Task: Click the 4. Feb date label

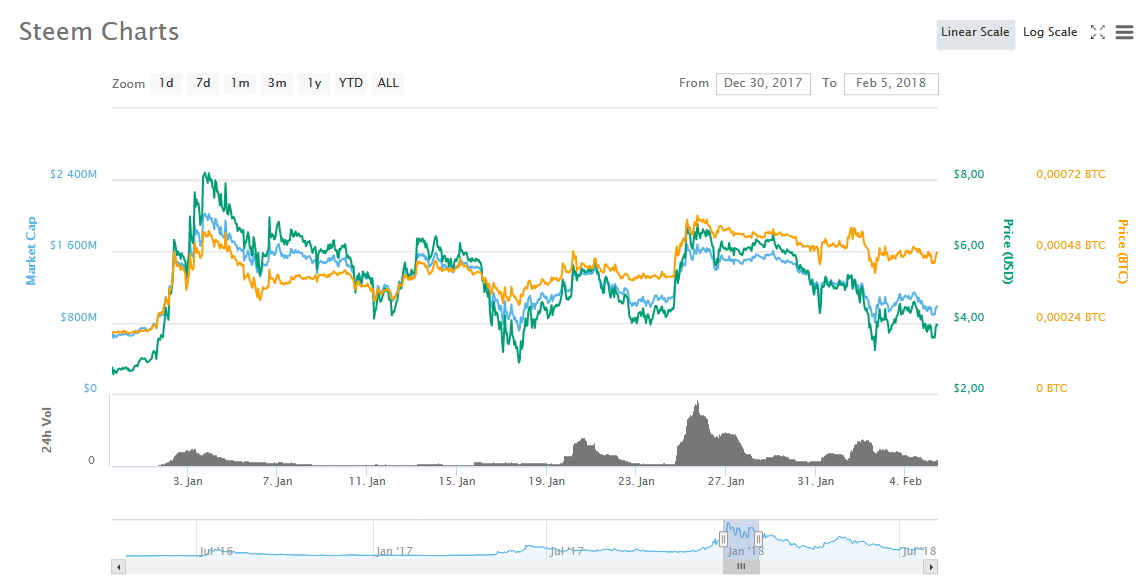Action: [x=906, y=481]
